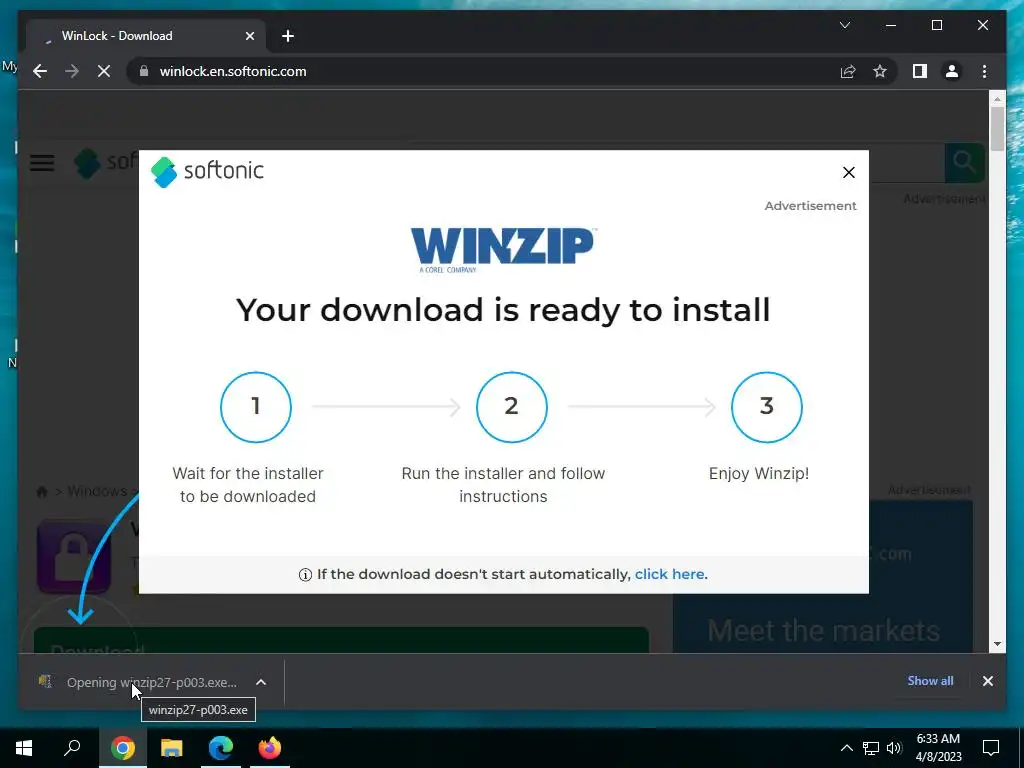This screenshot has height=768, width=1024.
Task: Click the 'click here' download link
Action: pos(669,574)
